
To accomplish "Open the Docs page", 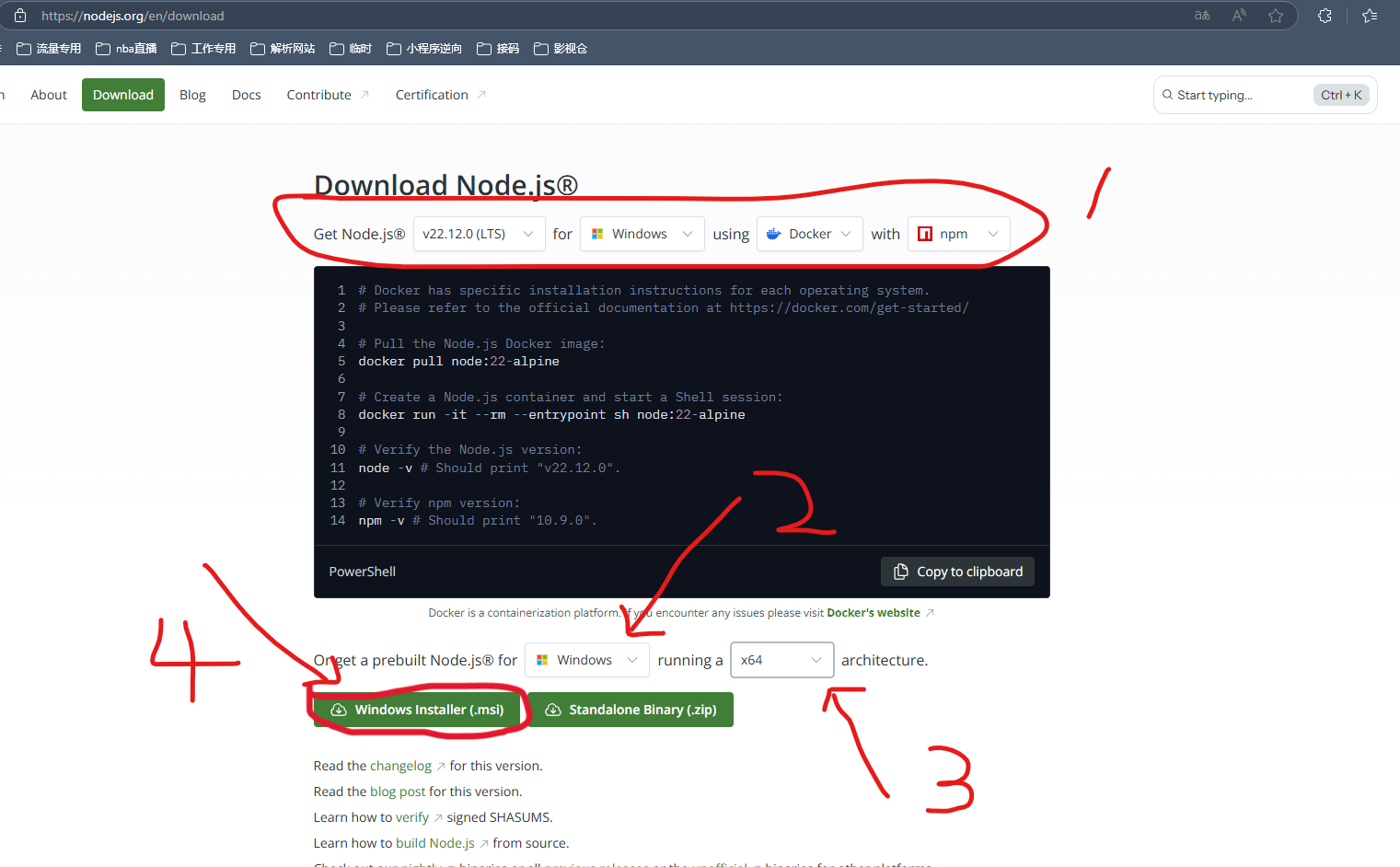I will click(x=247, y=95).
